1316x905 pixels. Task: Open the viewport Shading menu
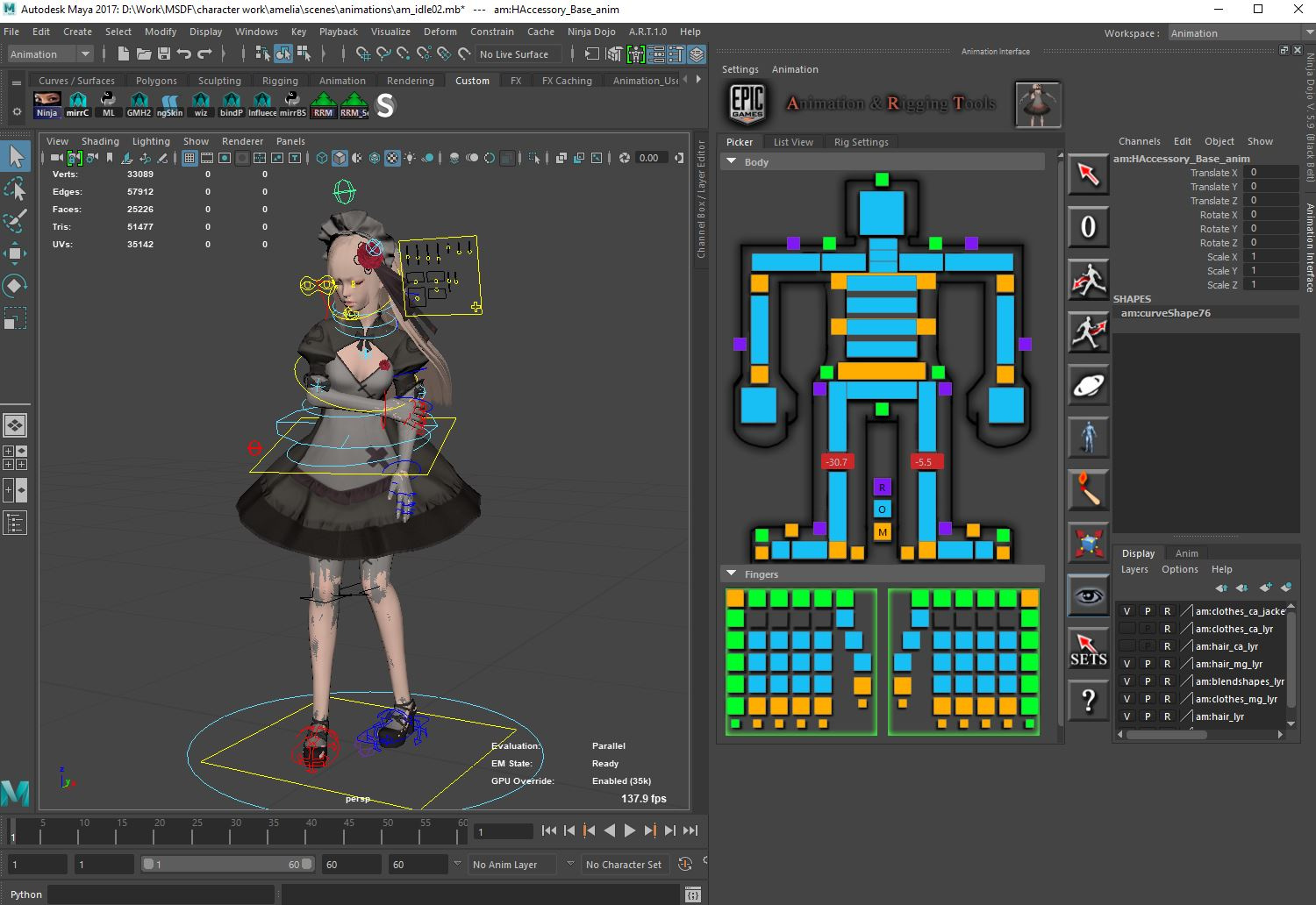(x=100, y=141)
